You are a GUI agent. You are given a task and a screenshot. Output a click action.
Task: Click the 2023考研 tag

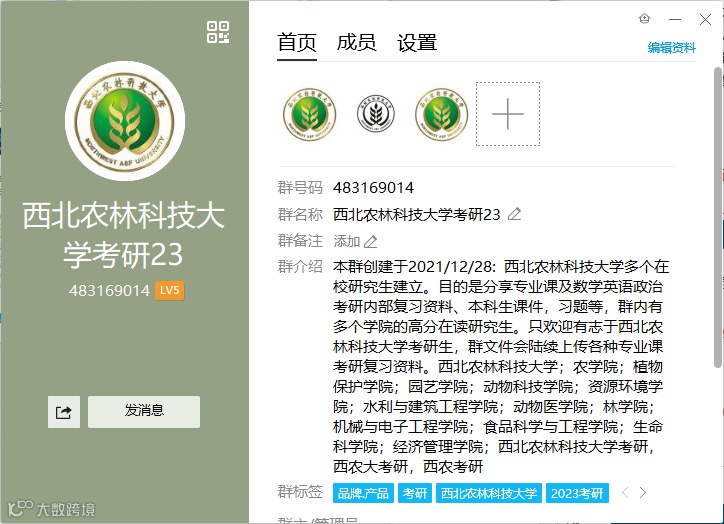pos(577,494)
